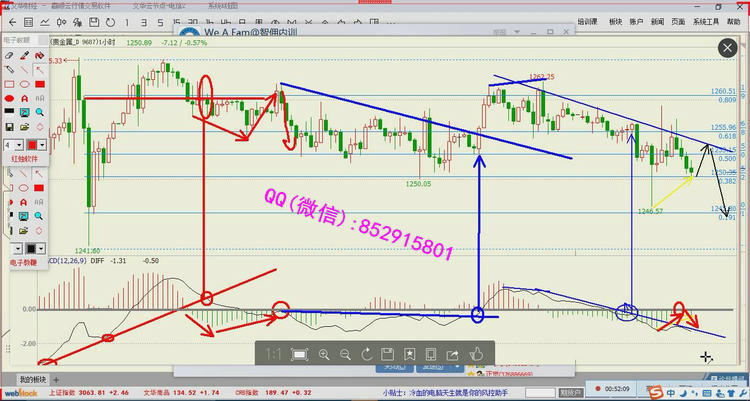
Task: Click the red color swatch in palette
Action: click(x=31, y=146)
